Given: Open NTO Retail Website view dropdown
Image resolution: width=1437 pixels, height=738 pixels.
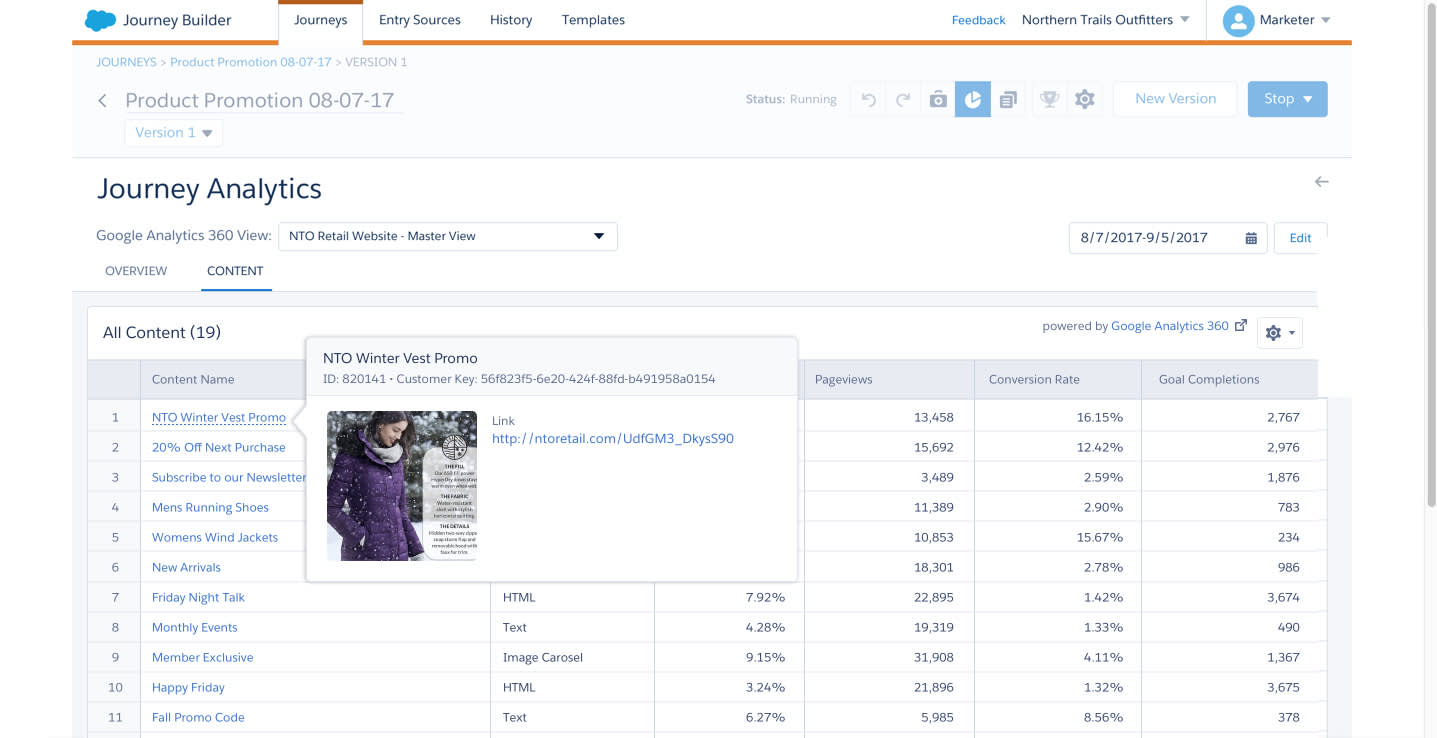Looking at the screenshot, I should click(448, 236).
